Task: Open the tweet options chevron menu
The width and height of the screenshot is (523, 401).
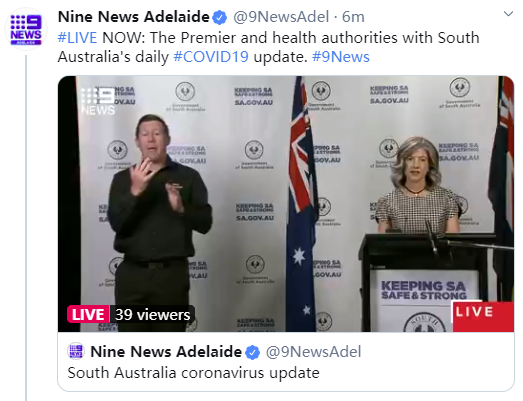Action: pos(508,14)
